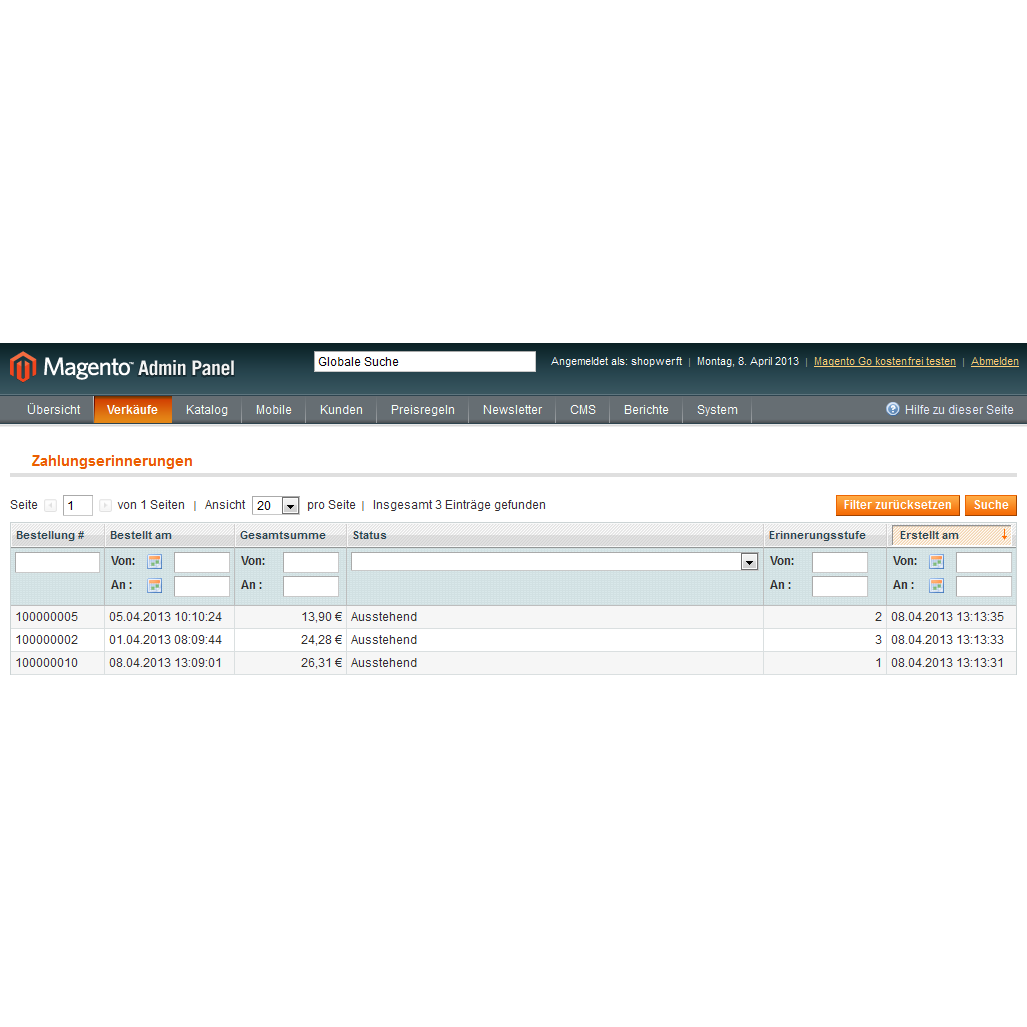Open the Berichte menu
The width and height of the screenshot is (1027, 1027).
point(646,409)
